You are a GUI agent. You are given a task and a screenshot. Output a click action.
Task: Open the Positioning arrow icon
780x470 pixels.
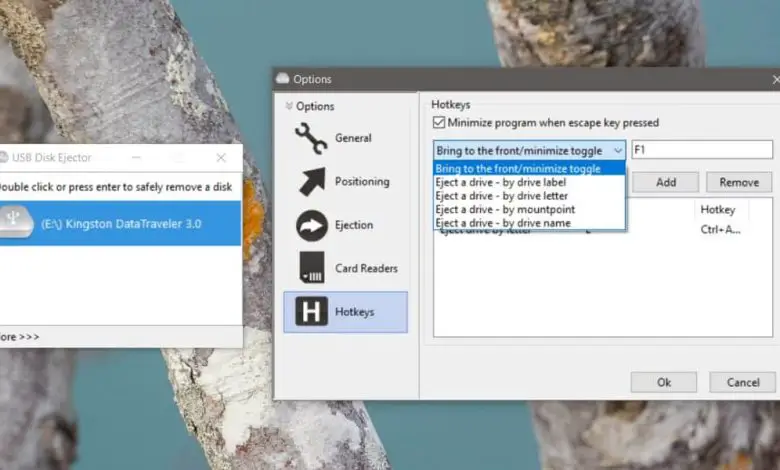tap(312, 182)
